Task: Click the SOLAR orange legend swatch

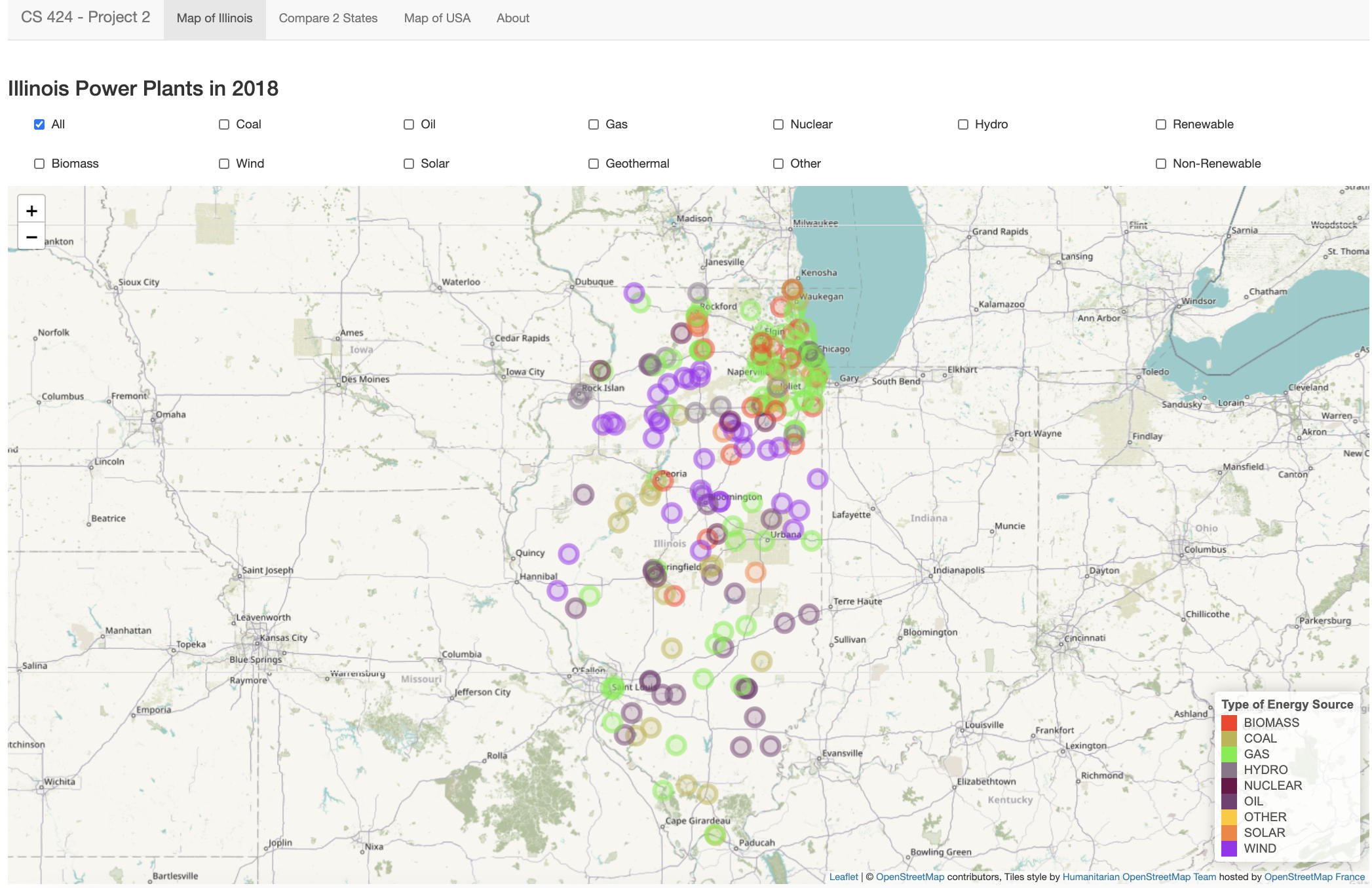Action: tap(1229, 833)
